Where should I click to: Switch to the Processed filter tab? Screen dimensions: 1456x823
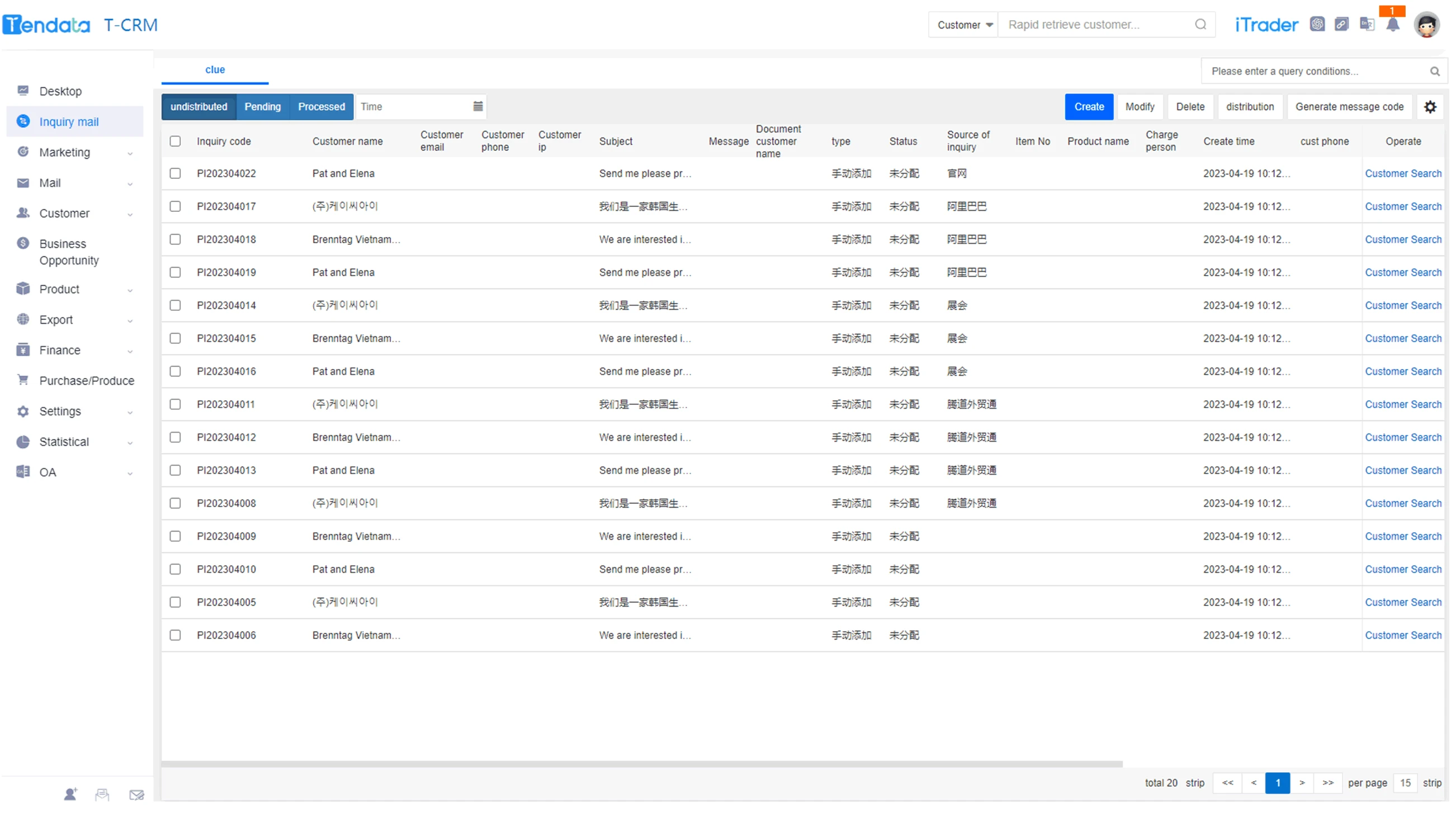tap(321, 106)
